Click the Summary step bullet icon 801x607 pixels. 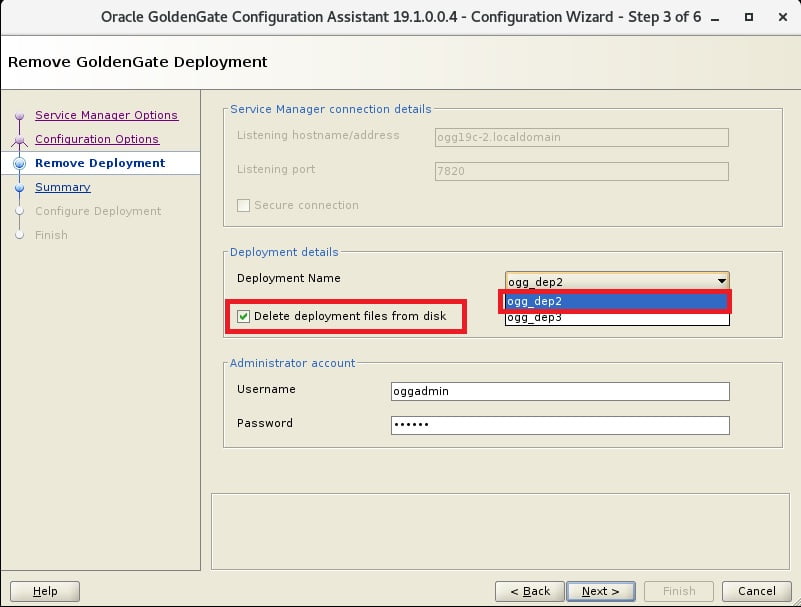[x=19, y=188]
